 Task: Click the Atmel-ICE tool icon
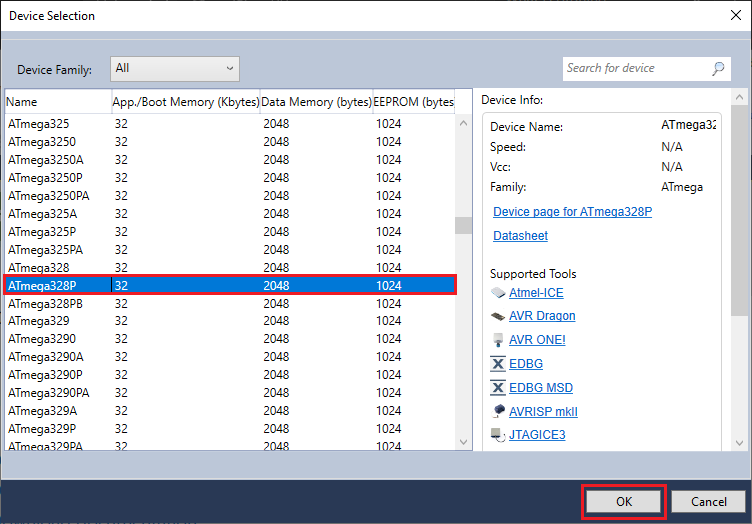click(x=498, y=292)
